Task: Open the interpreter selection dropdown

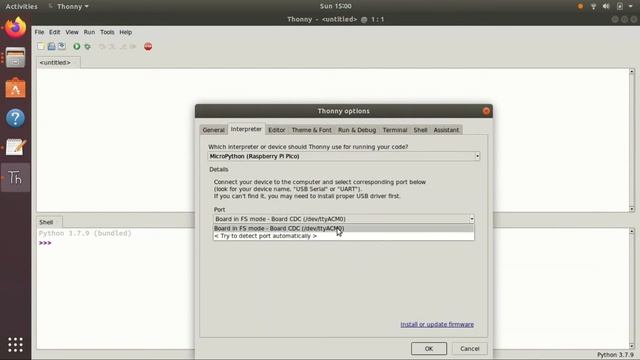Action: coord(477,156)
